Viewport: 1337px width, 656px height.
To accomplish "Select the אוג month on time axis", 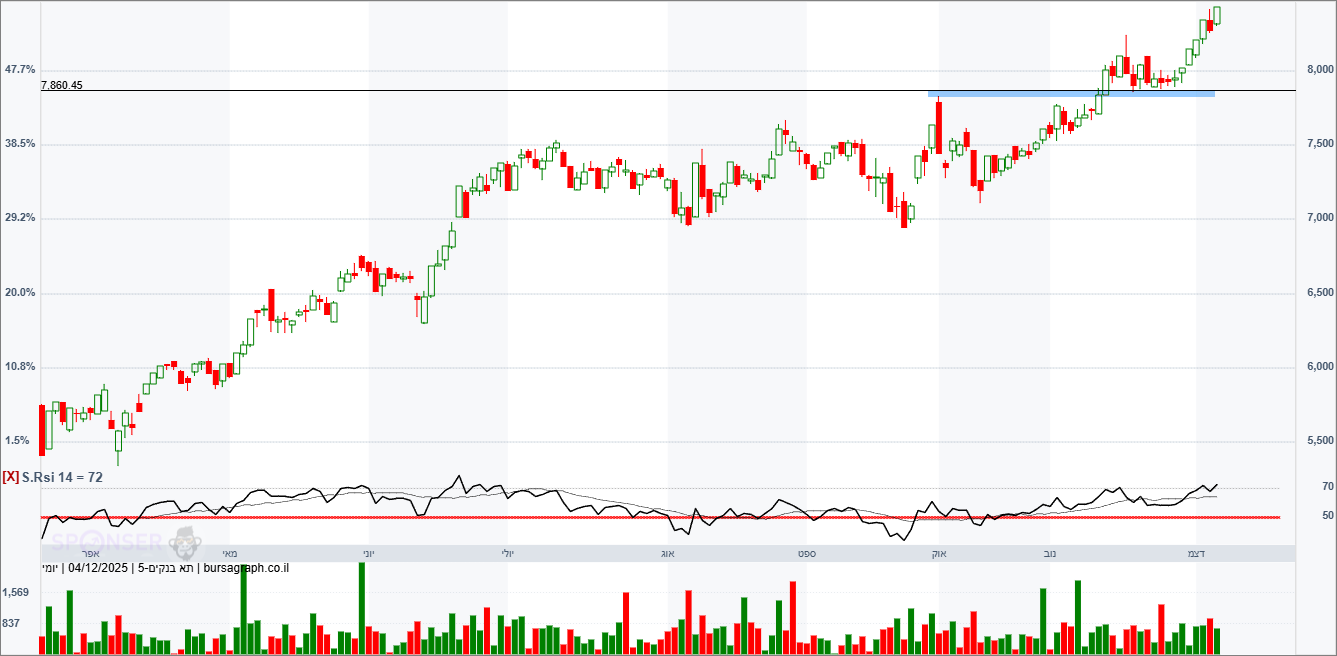I will coord(669,553).
